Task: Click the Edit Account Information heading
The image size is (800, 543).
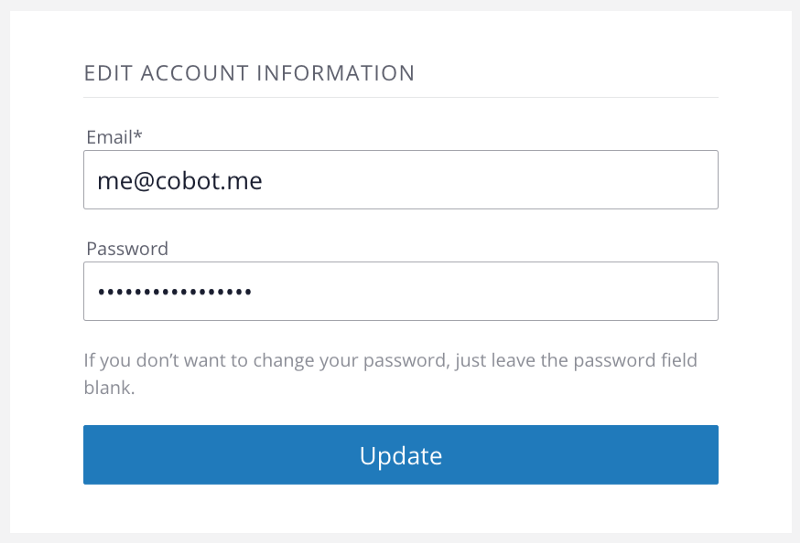Action: 249,73
